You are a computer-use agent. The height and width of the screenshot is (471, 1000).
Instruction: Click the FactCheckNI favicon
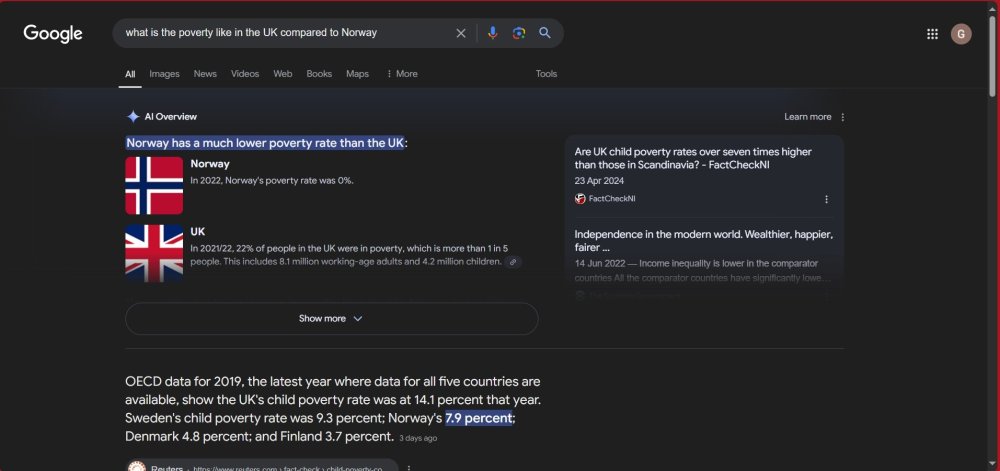580,198
